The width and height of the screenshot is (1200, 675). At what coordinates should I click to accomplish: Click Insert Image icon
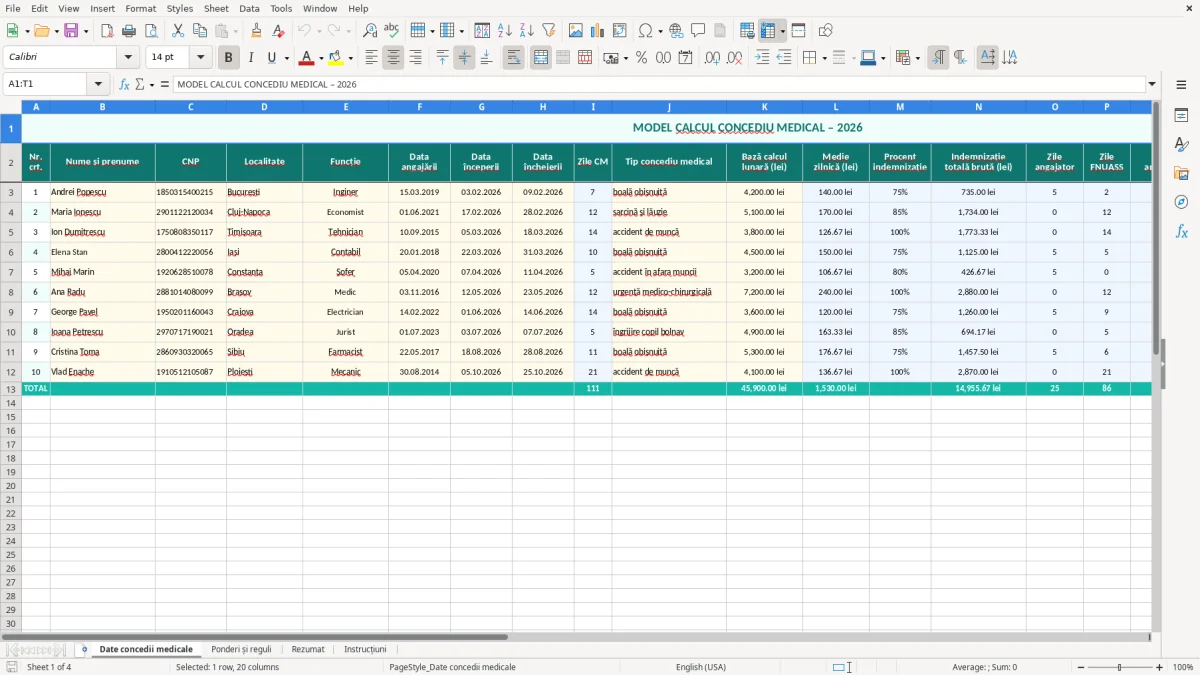point(576,31)
